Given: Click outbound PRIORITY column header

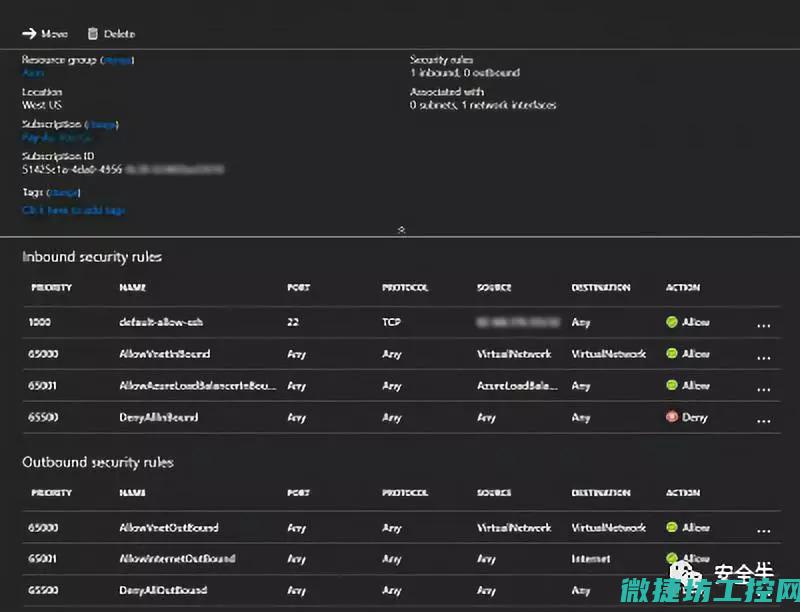Looking at the screenshot, I should pyautogui.click(x=52, y=493).
